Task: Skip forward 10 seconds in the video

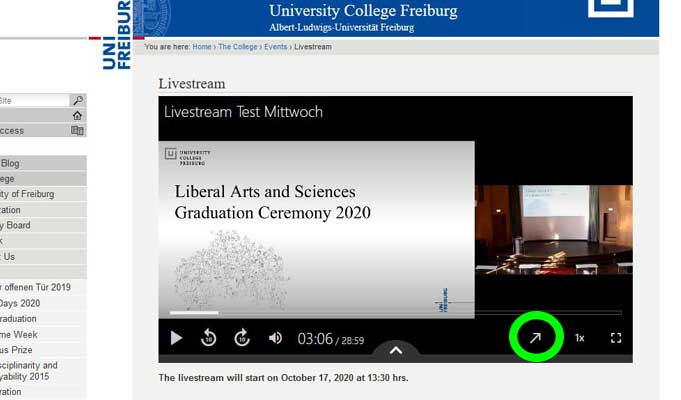Action: (x=242, y=338)
